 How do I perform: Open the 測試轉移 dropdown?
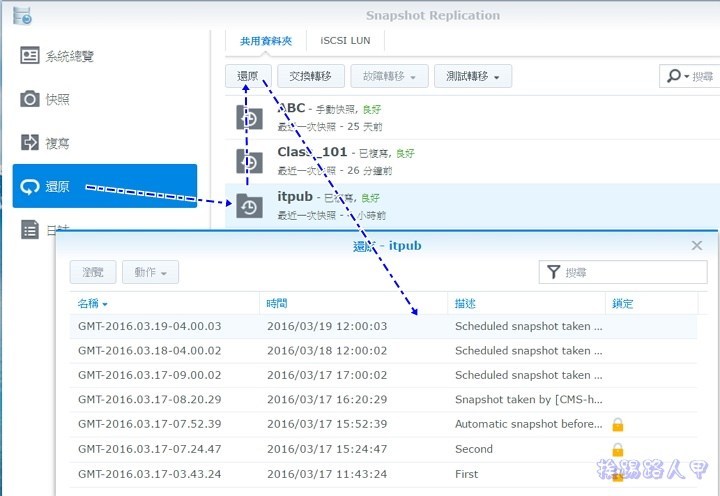click(473, 76)
